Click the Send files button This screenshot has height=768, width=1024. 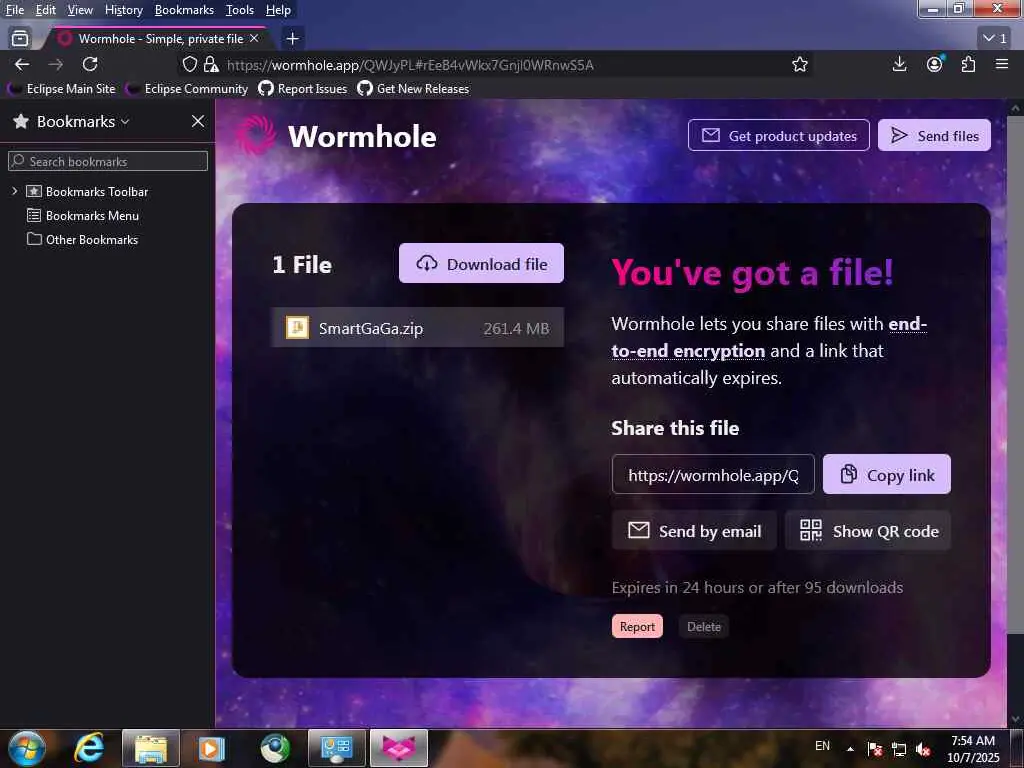pos(934,135)
